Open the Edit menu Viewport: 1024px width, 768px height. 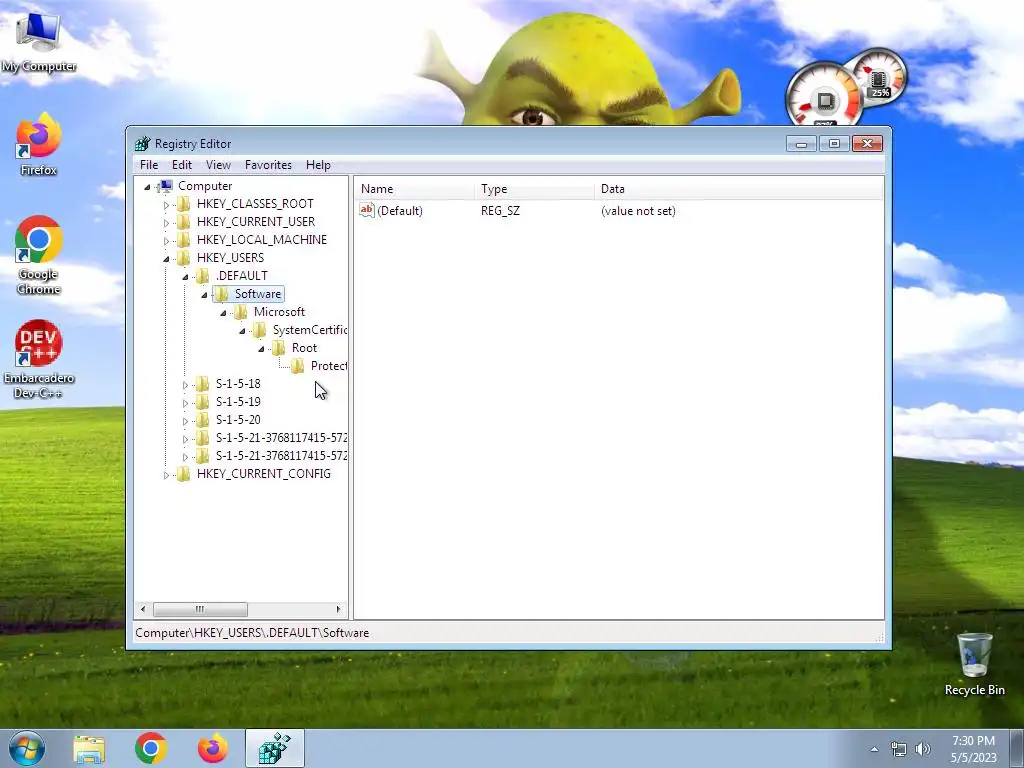click(182, 165)
